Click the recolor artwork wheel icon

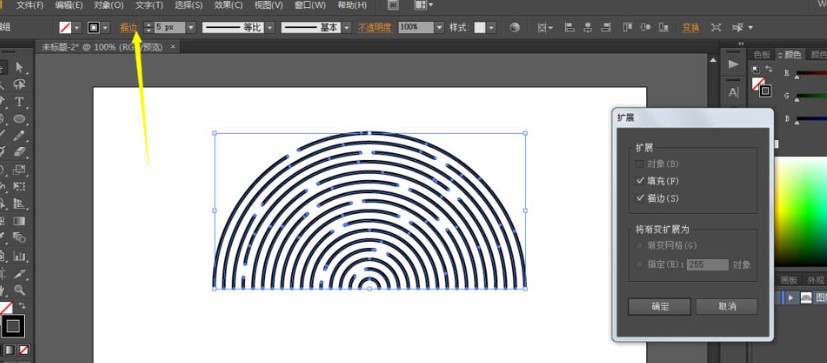point(515,27)
